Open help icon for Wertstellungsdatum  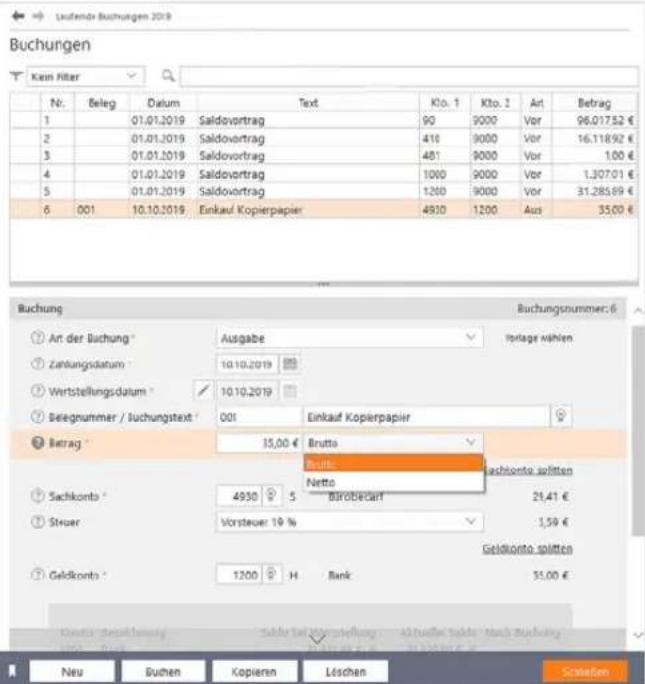pyautogui.click(x=38, y=390)
